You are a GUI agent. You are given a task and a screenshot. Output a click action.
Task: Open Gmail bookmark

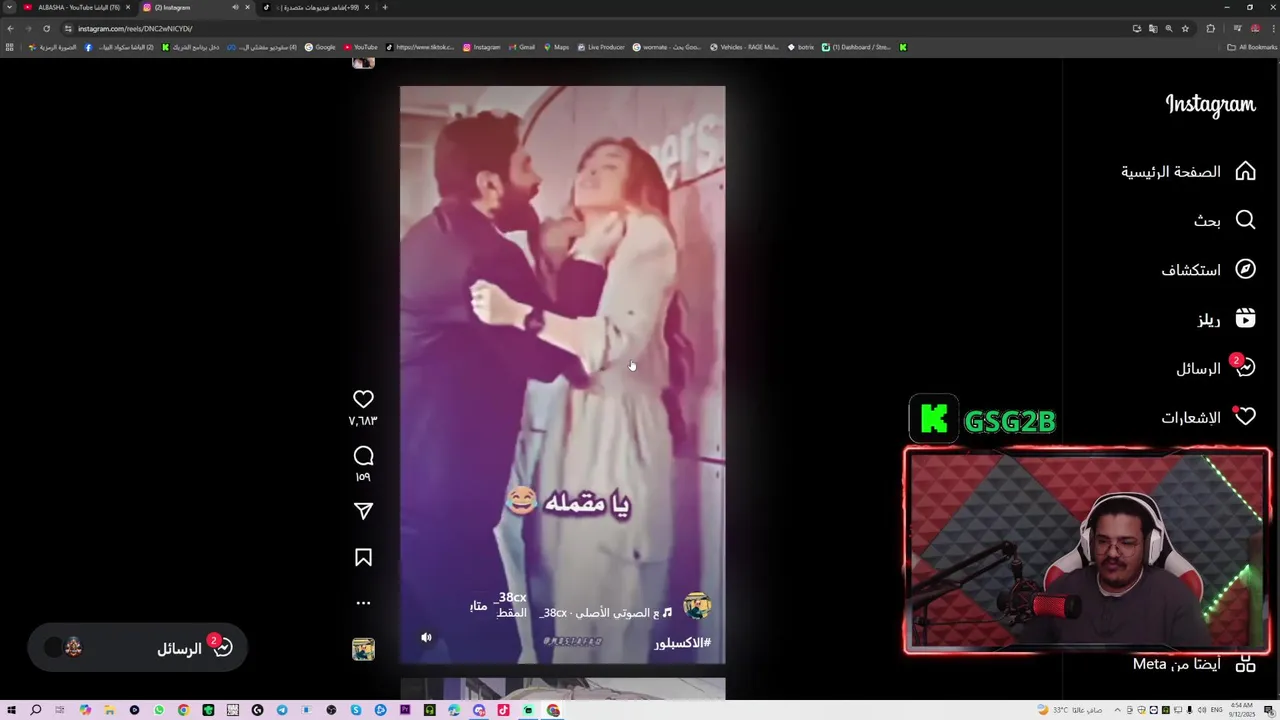pos(521,47)
